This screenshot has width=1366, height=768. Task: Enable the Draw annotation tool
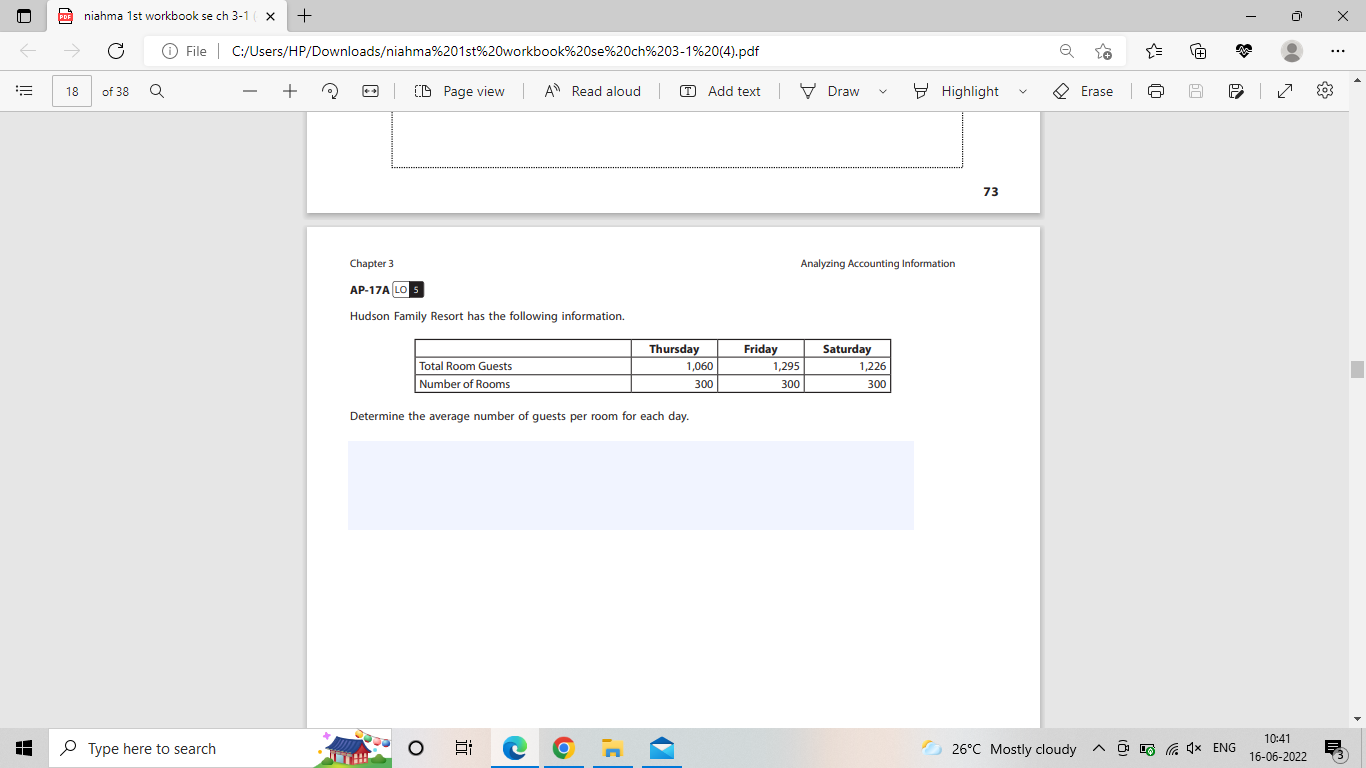tap(831, 91)
